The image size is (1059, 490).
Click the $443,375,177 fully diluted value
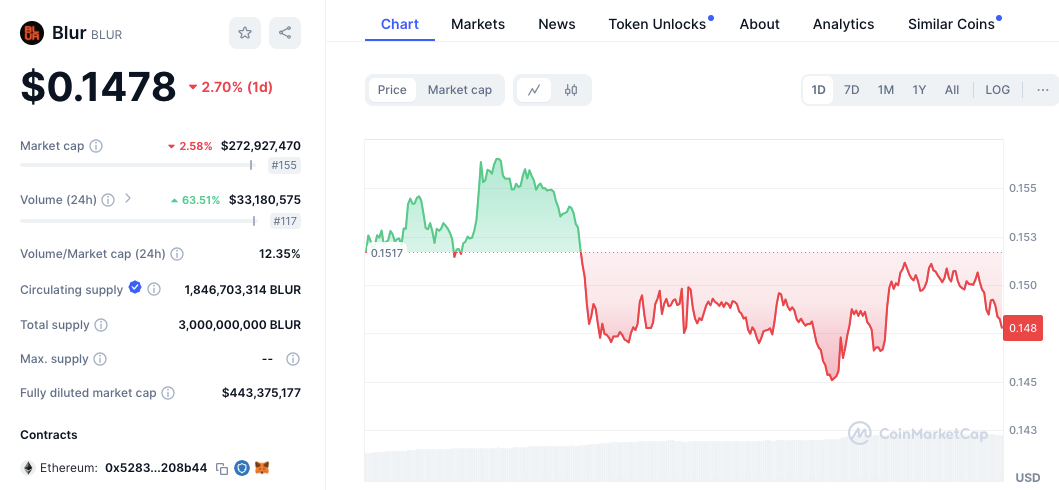pos(261,393)
